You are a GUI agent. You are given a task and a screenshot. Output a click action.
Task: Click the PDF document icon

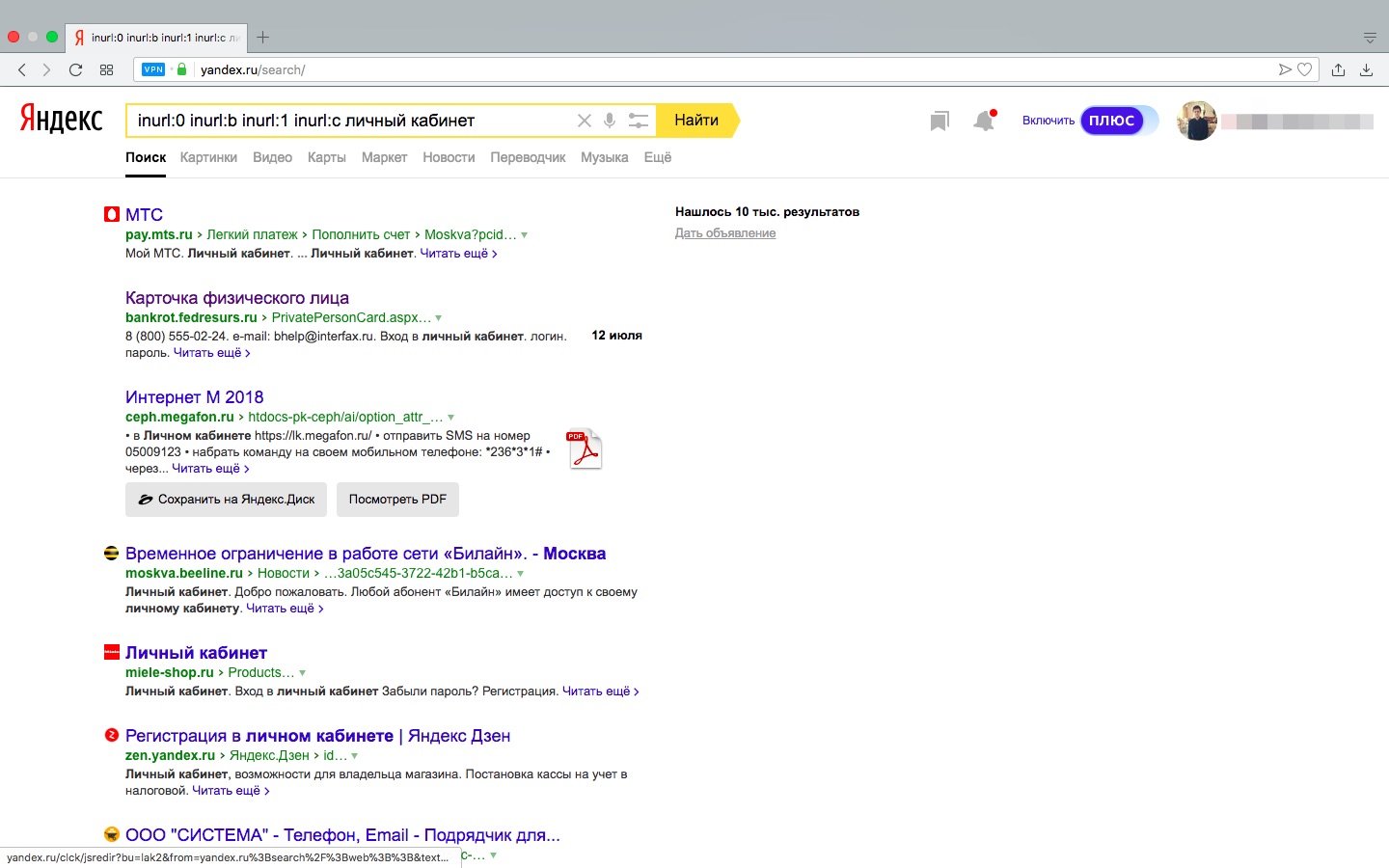pyautogui.click(x=585, y=448)
